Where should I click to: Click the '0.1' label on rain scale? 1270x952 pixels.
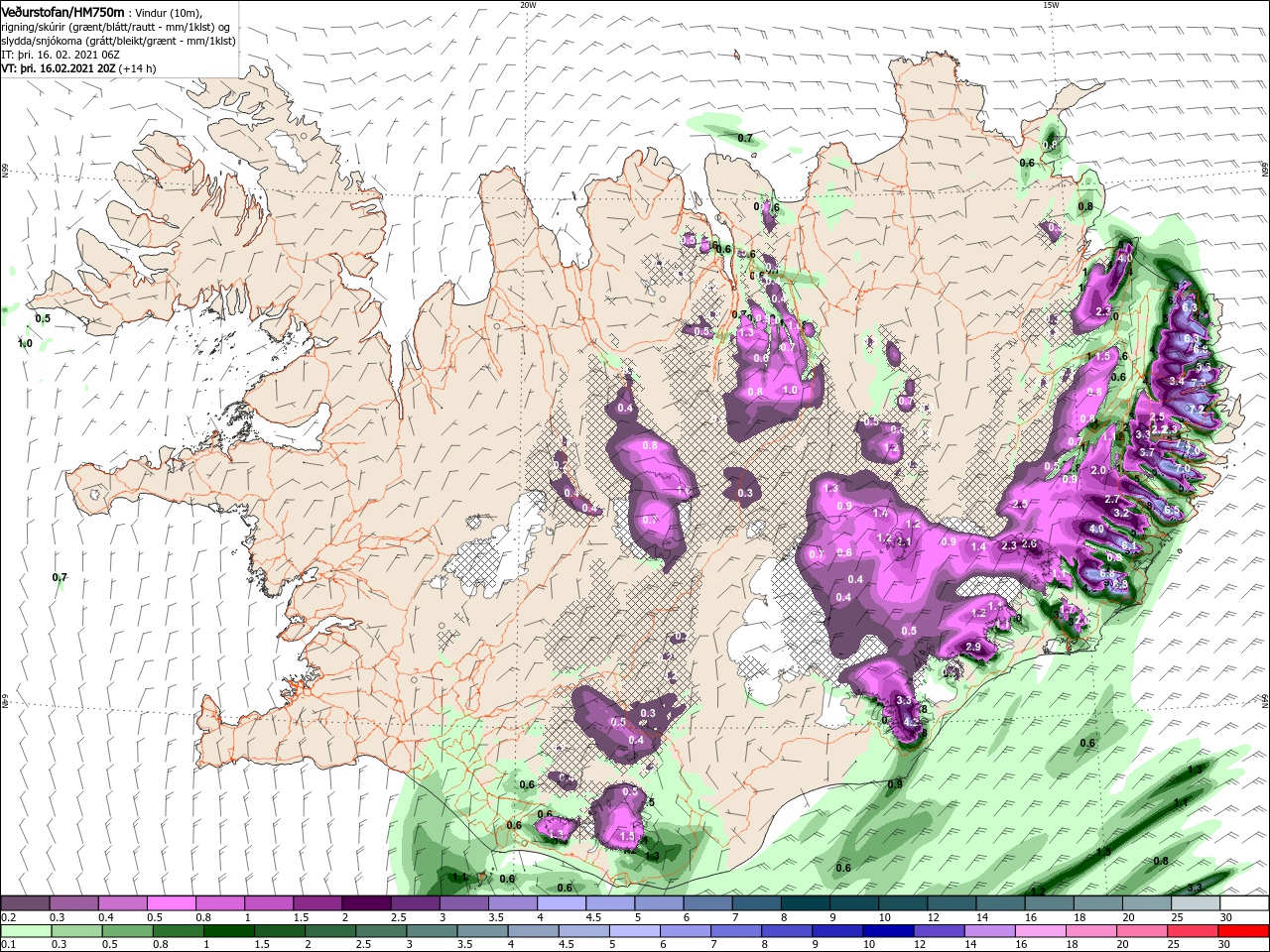(8, 945)
